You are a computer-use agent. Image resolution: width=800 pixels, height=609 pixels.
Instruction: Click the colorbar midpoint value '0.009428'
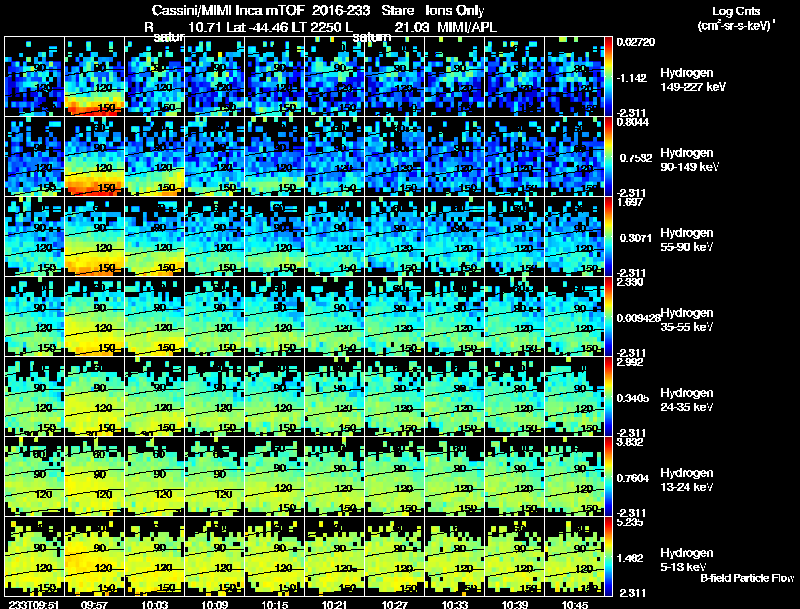[638, 318]
